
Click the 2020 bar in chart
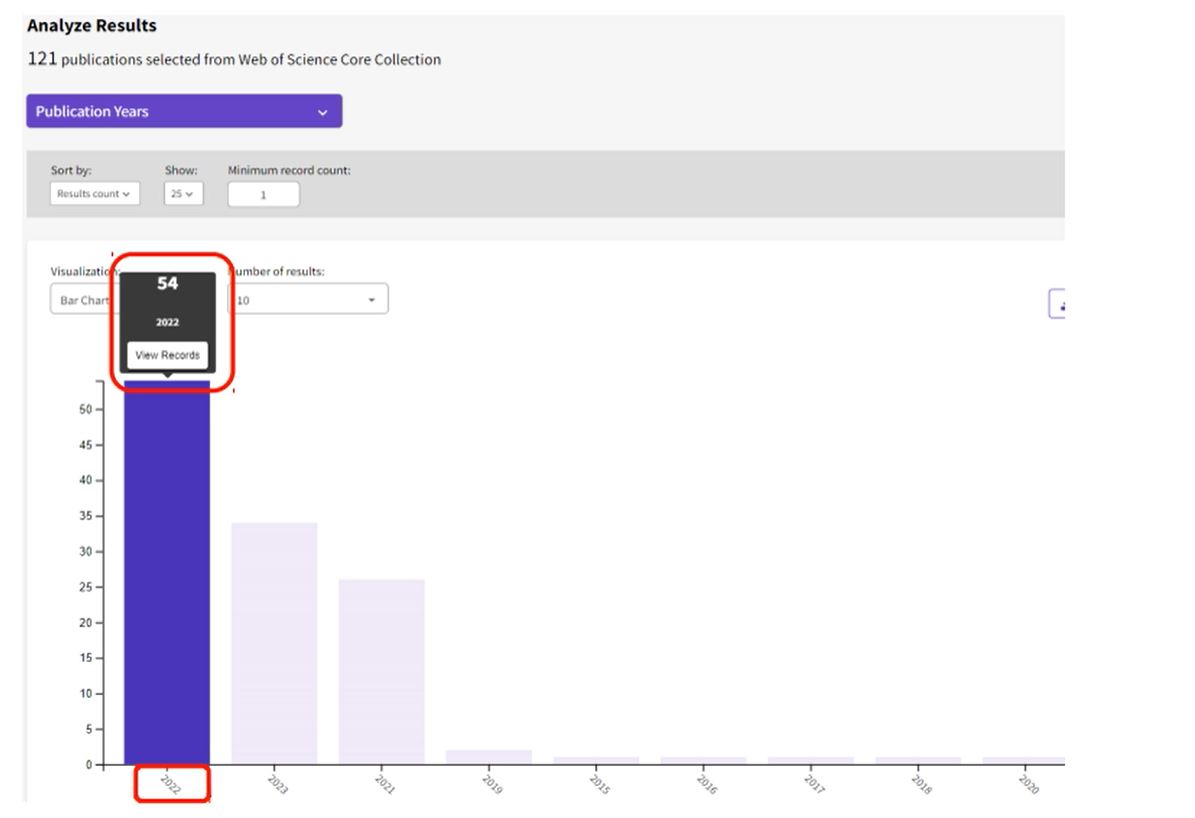(x=1023, y=761)
